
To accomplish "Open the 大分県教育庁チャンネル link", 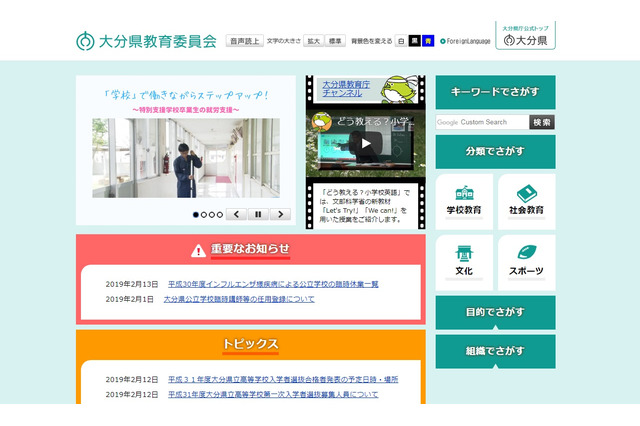I will [x=346, y=89].
